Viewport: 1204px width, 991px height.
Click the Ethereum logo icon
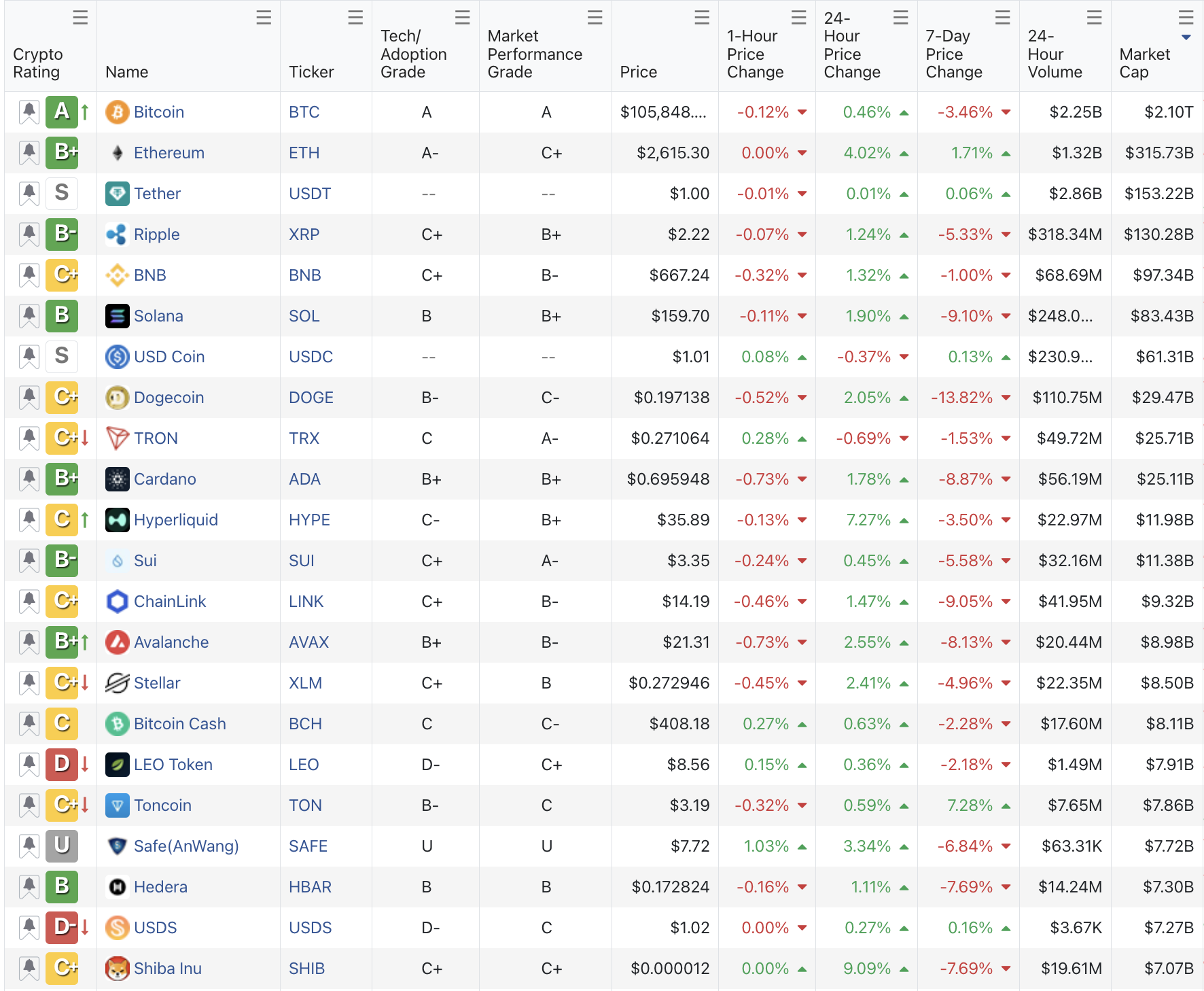click(118, 153)
